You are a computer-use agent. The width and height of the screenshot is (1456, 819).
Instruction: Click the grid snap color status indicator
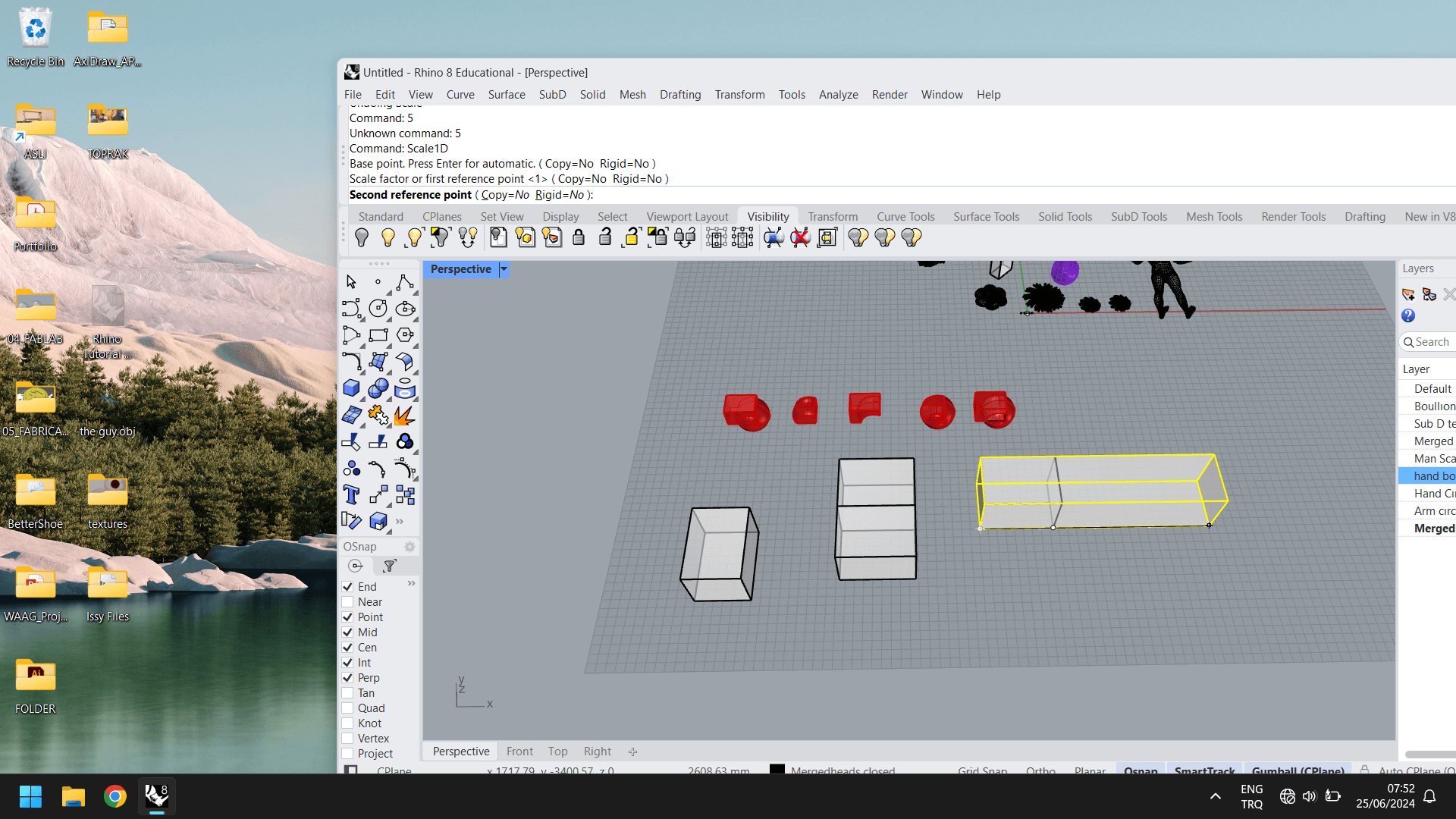tap(982, 770)
